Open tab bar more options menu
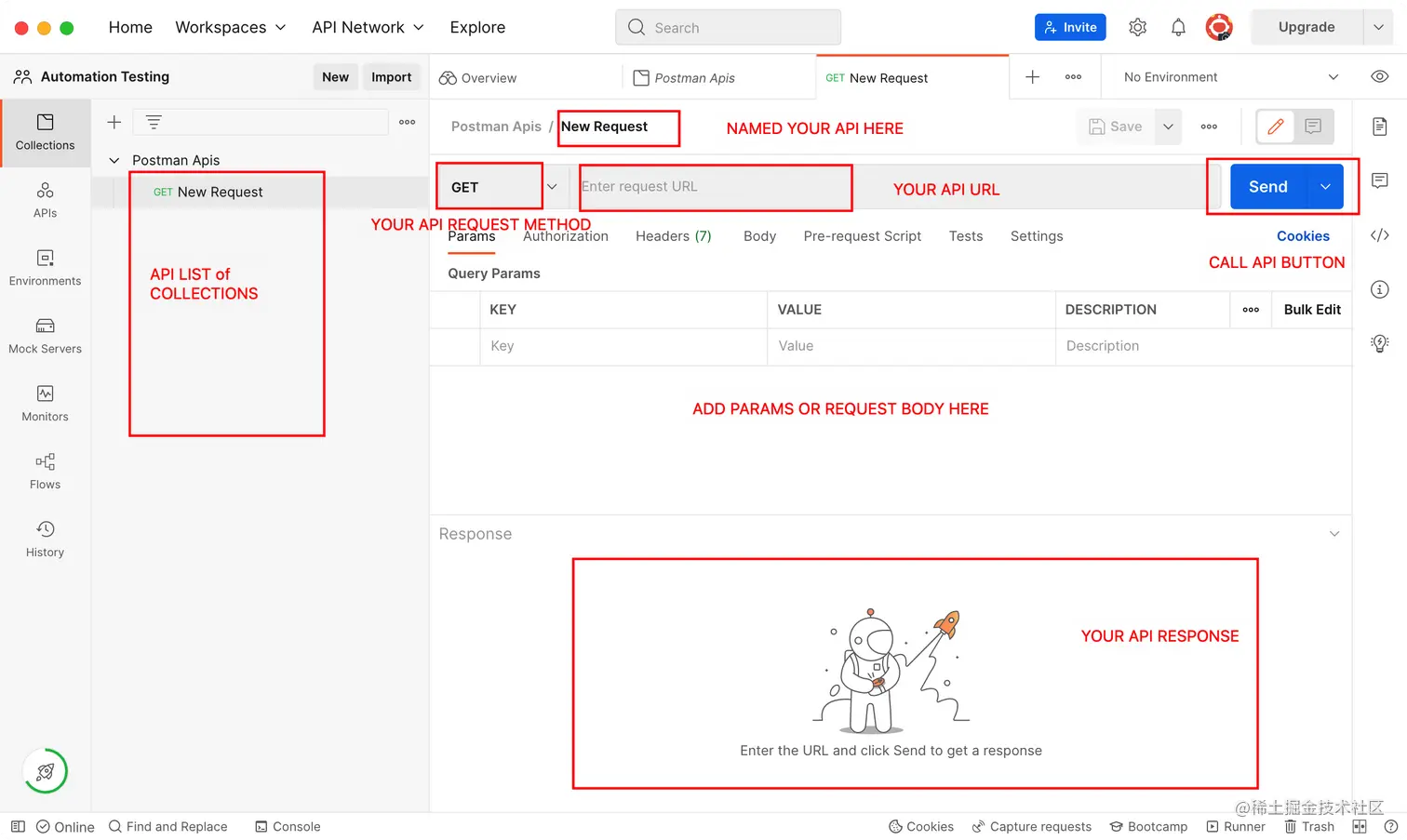 [1073, 77]
